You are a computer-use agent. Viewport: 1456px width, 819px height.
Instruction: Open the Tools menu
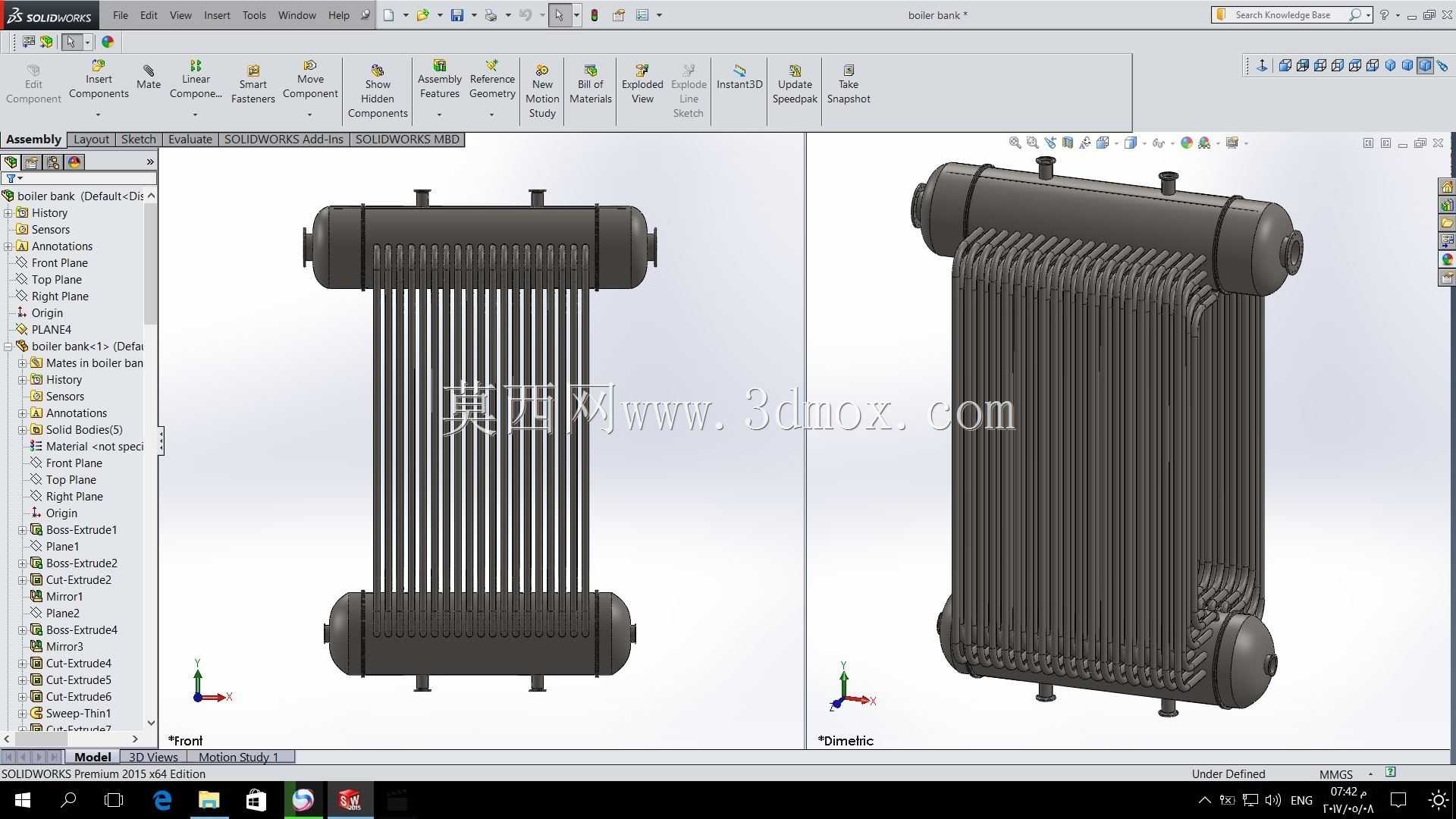254,15
